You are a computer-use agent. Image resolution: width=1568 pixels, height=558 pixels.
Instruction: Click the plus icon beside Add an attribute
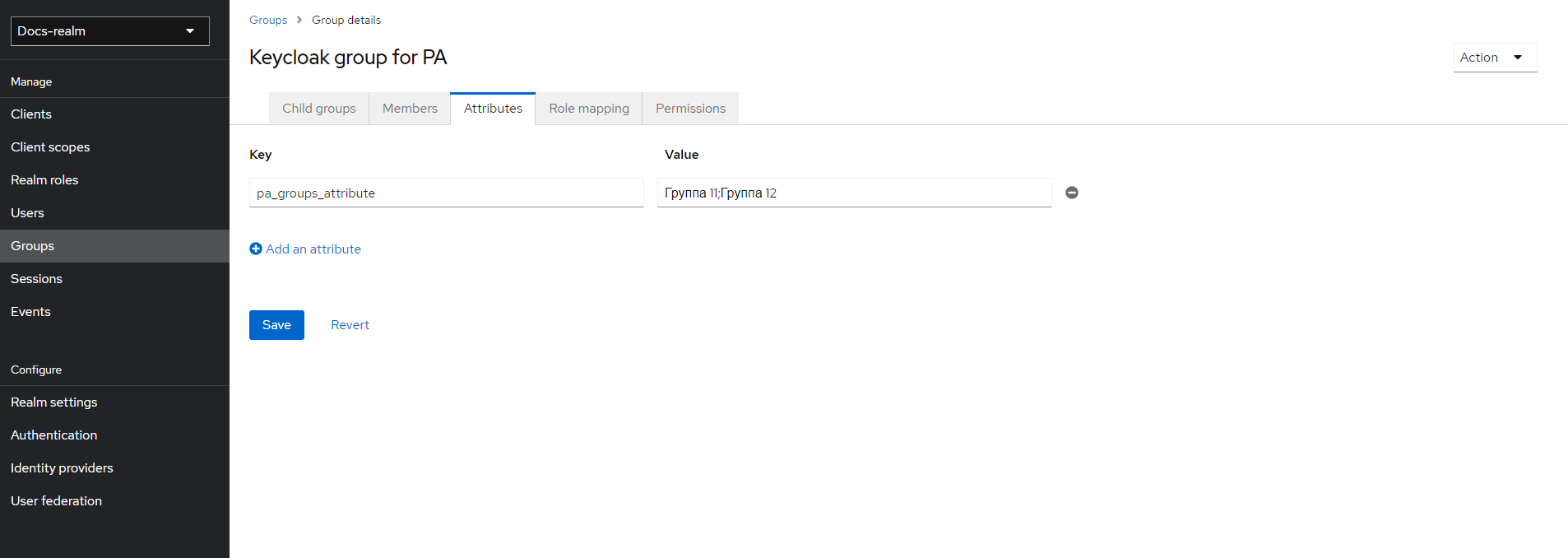click(x=256, y=249)
